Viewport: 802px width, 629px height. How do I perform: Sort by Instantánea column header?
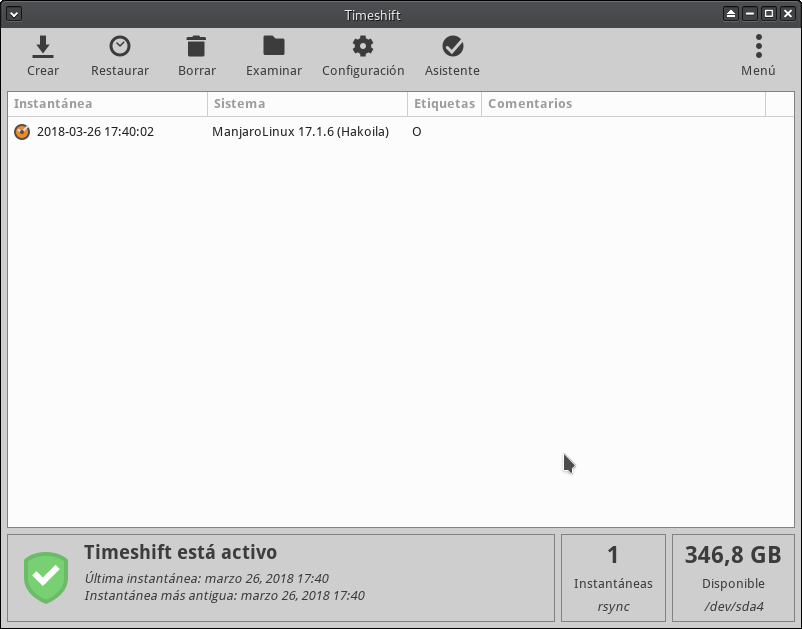(x=107, y=104)
